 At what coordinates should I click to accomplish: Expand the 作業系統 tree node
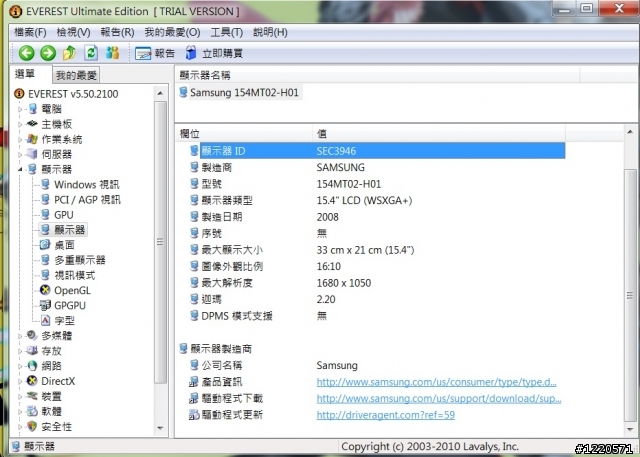tap(20, 140)
